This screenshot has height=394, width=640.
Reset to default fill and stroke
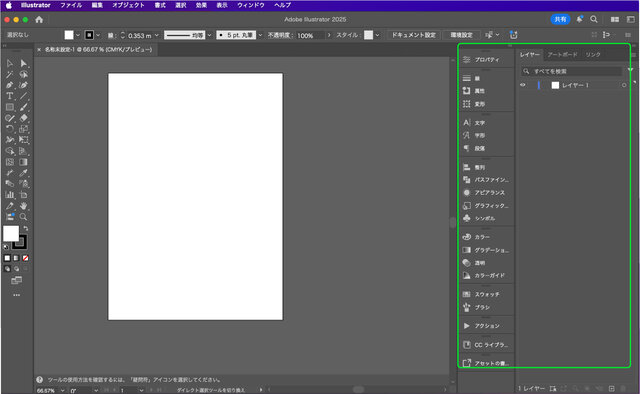6,247
